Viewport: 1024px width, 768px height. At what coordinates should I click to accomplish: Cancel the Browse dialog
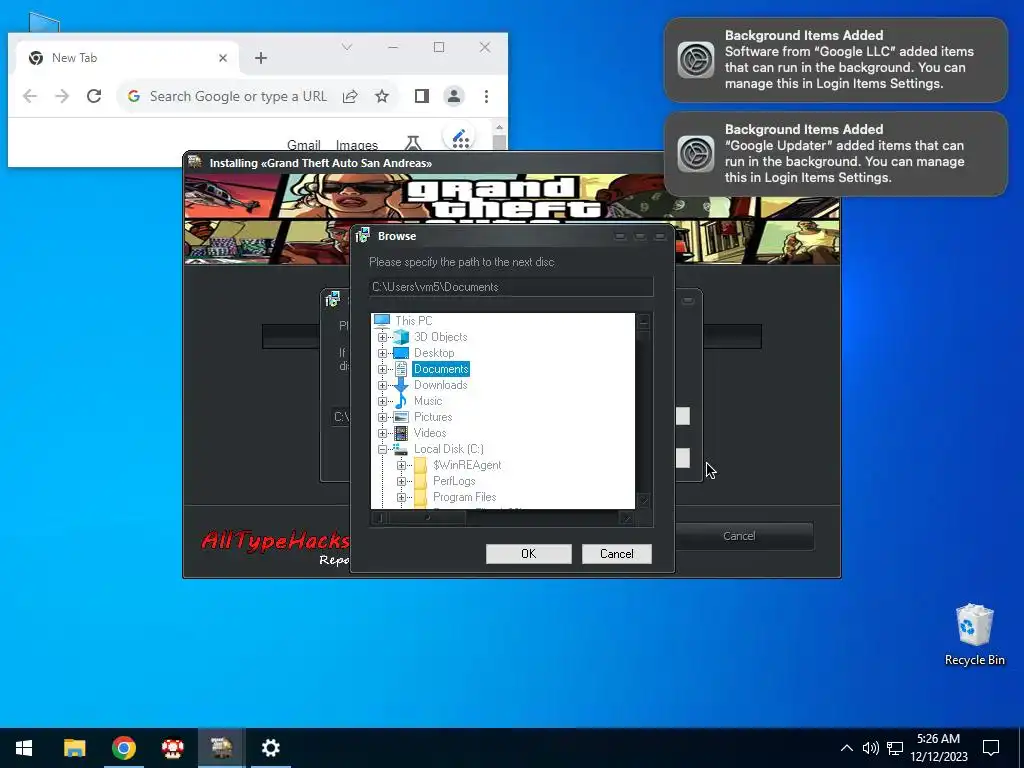coord(616,554)
